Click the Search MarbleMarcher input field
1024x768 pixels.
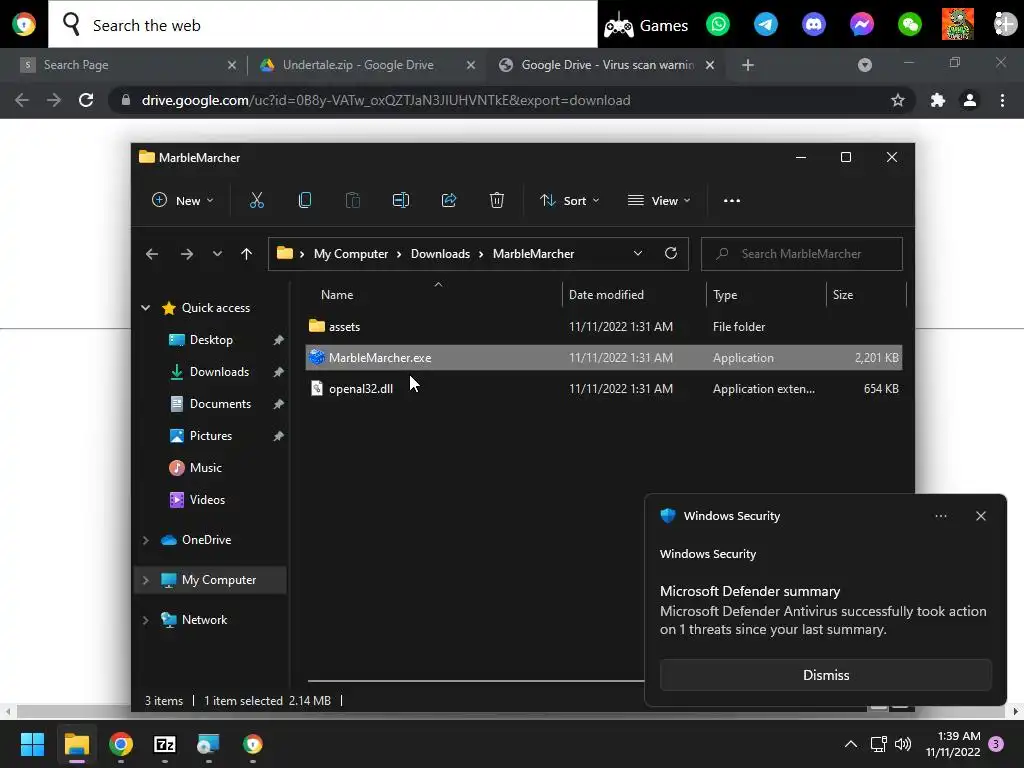click(801, 254)
